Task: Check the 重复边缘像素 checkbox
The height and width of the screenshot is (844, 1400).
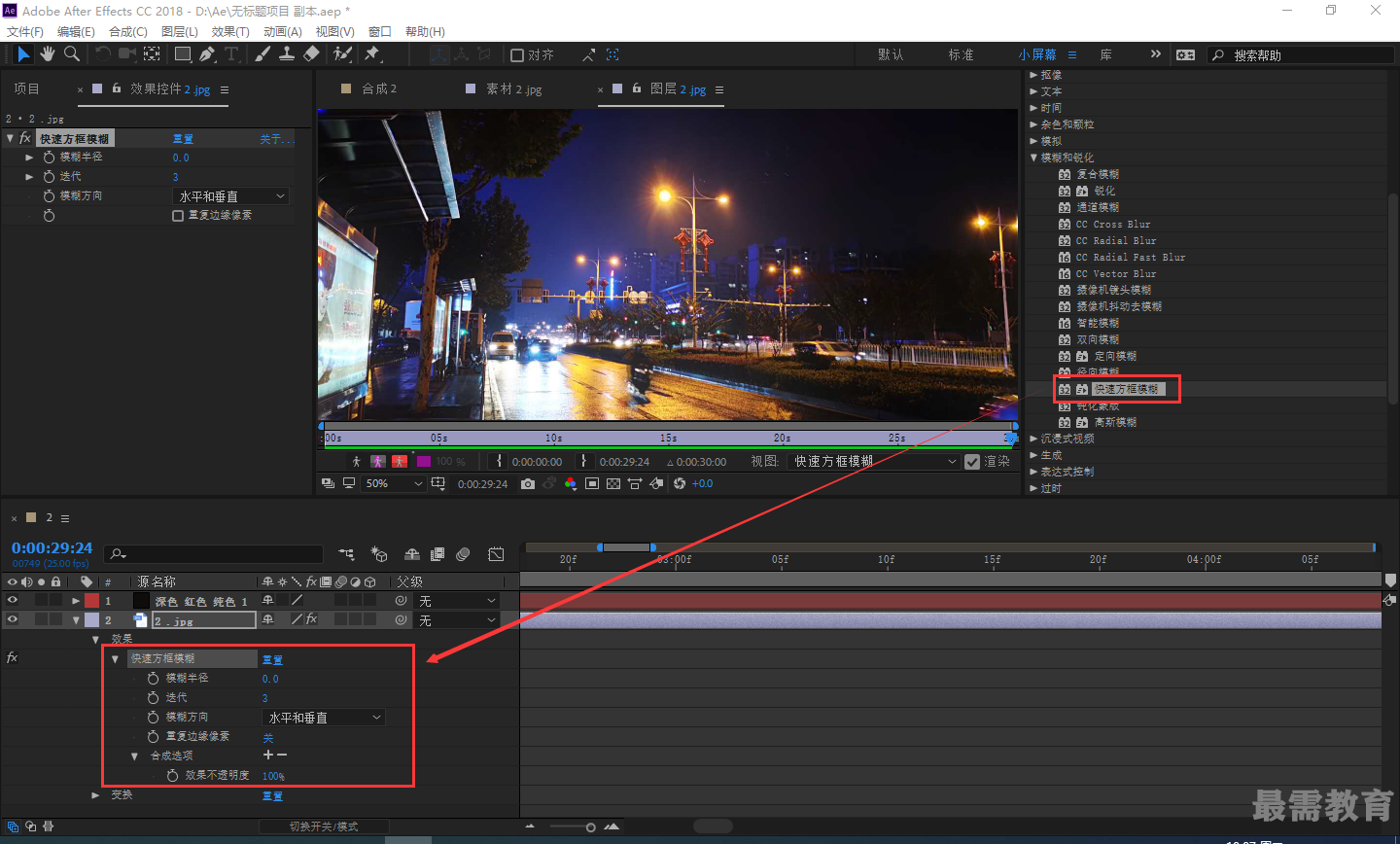Action: (x=178, y=216)
